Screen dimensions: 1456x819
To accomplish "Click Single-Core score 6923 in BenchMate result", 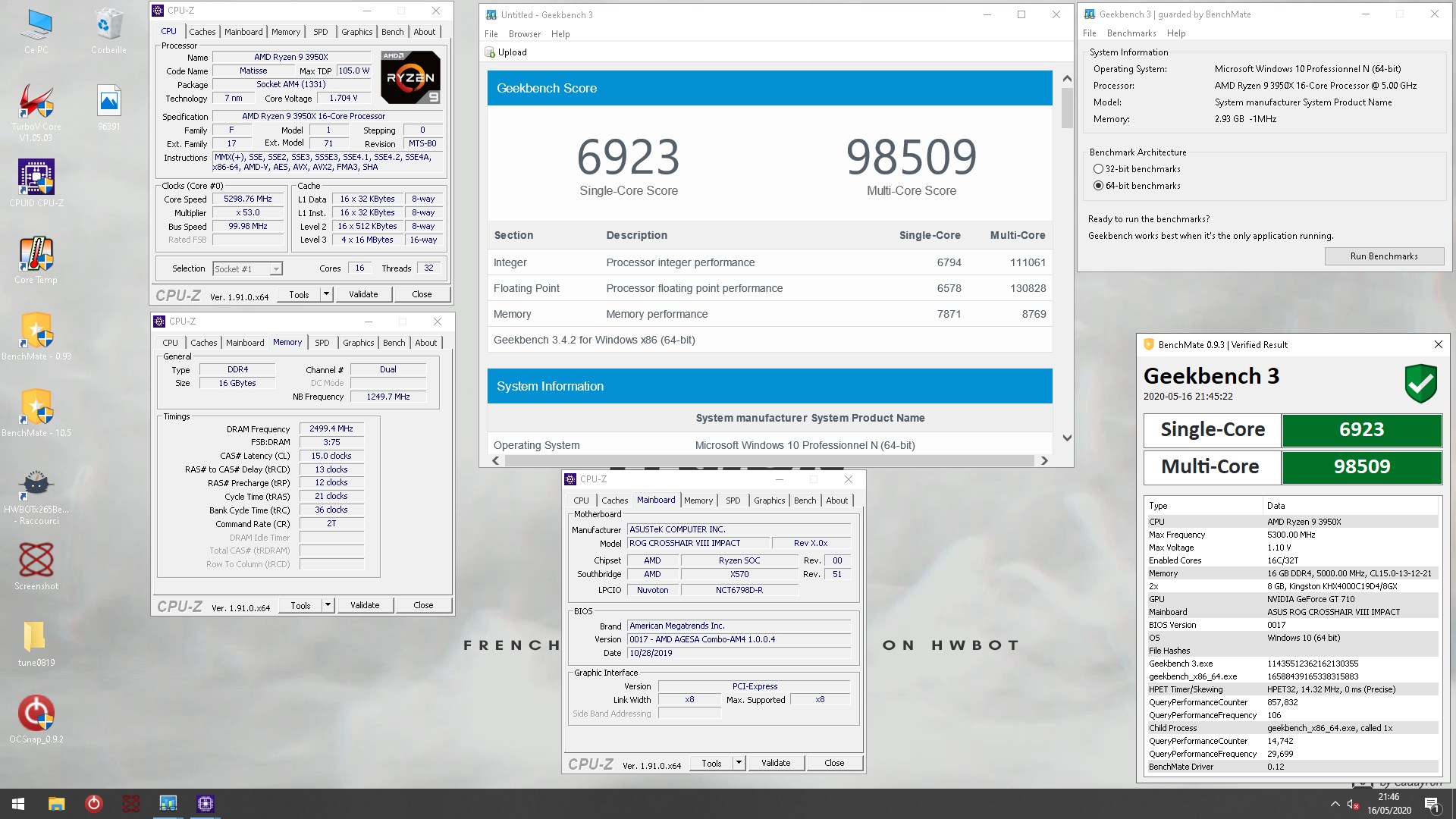I will pyautogui.click(x=1362, y=430).
